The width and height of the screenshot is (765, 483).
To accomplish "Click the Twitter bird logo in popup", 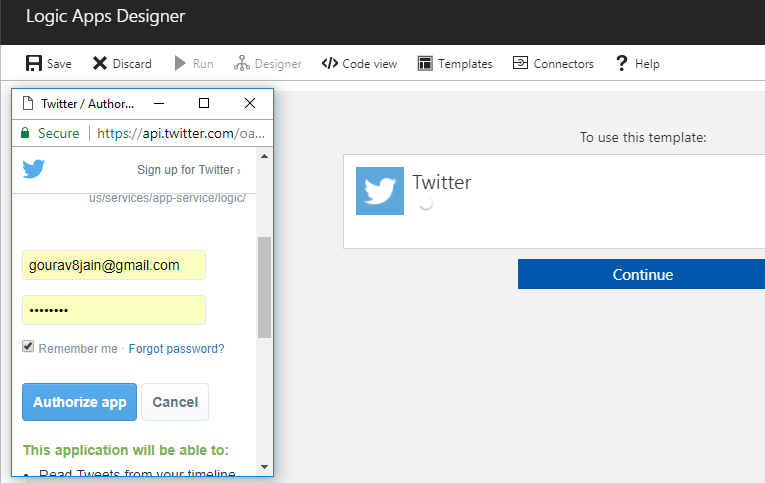I will click(x=34, y=169).
